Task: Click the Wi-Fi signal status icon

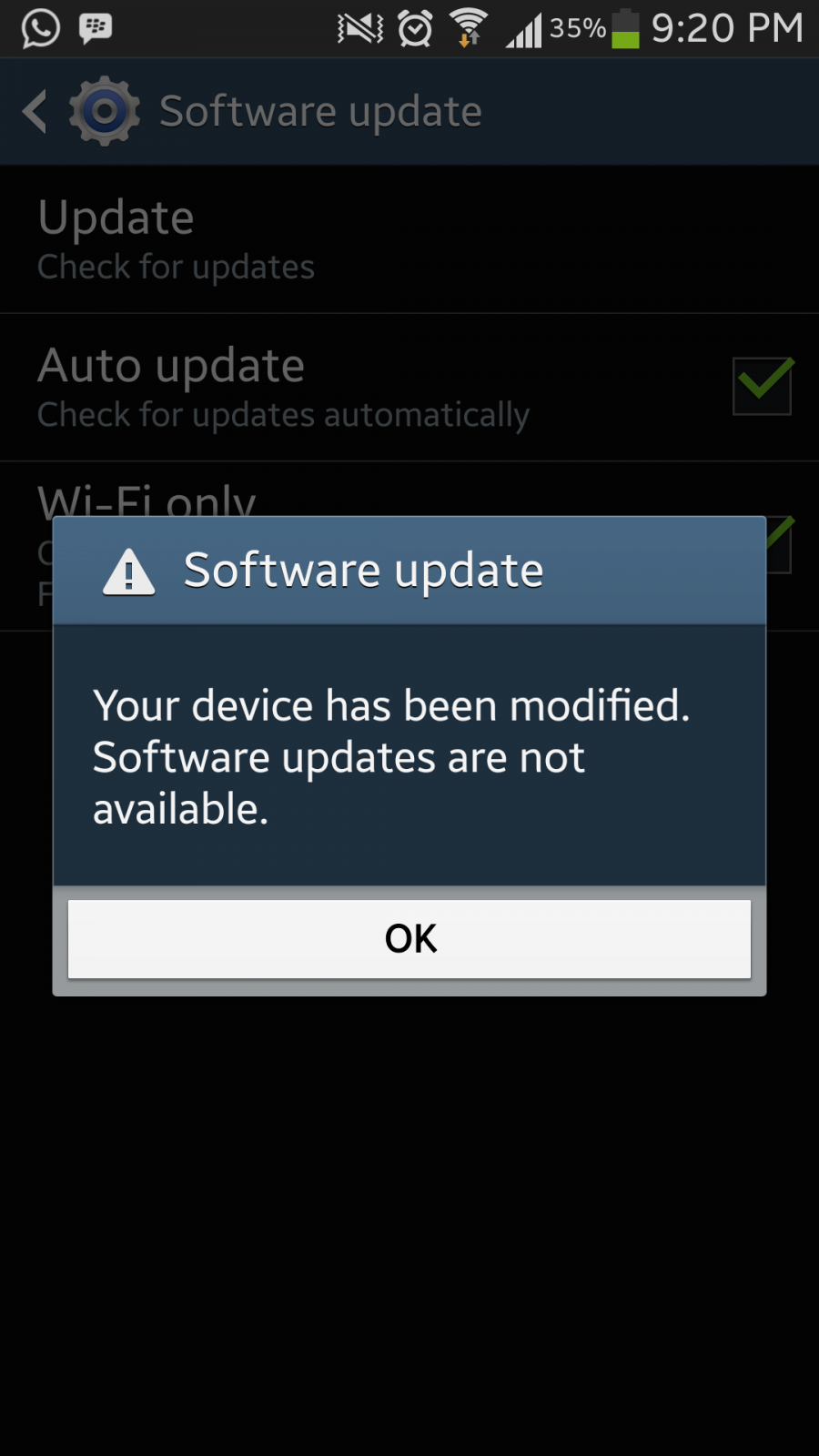Action: point(469,28)
